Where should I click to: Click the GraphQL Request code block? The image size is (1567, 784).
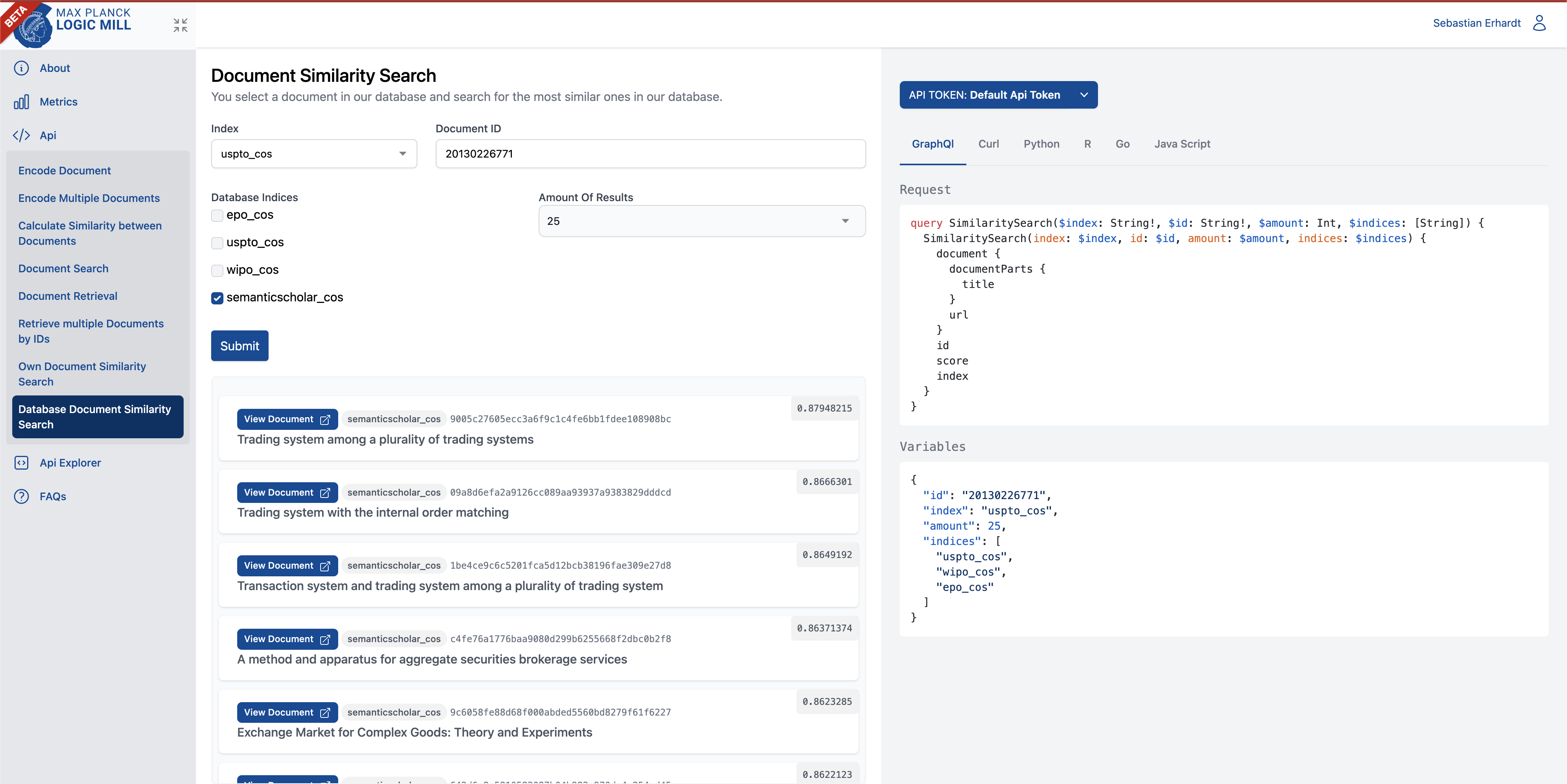click(x=1223, y=314)
